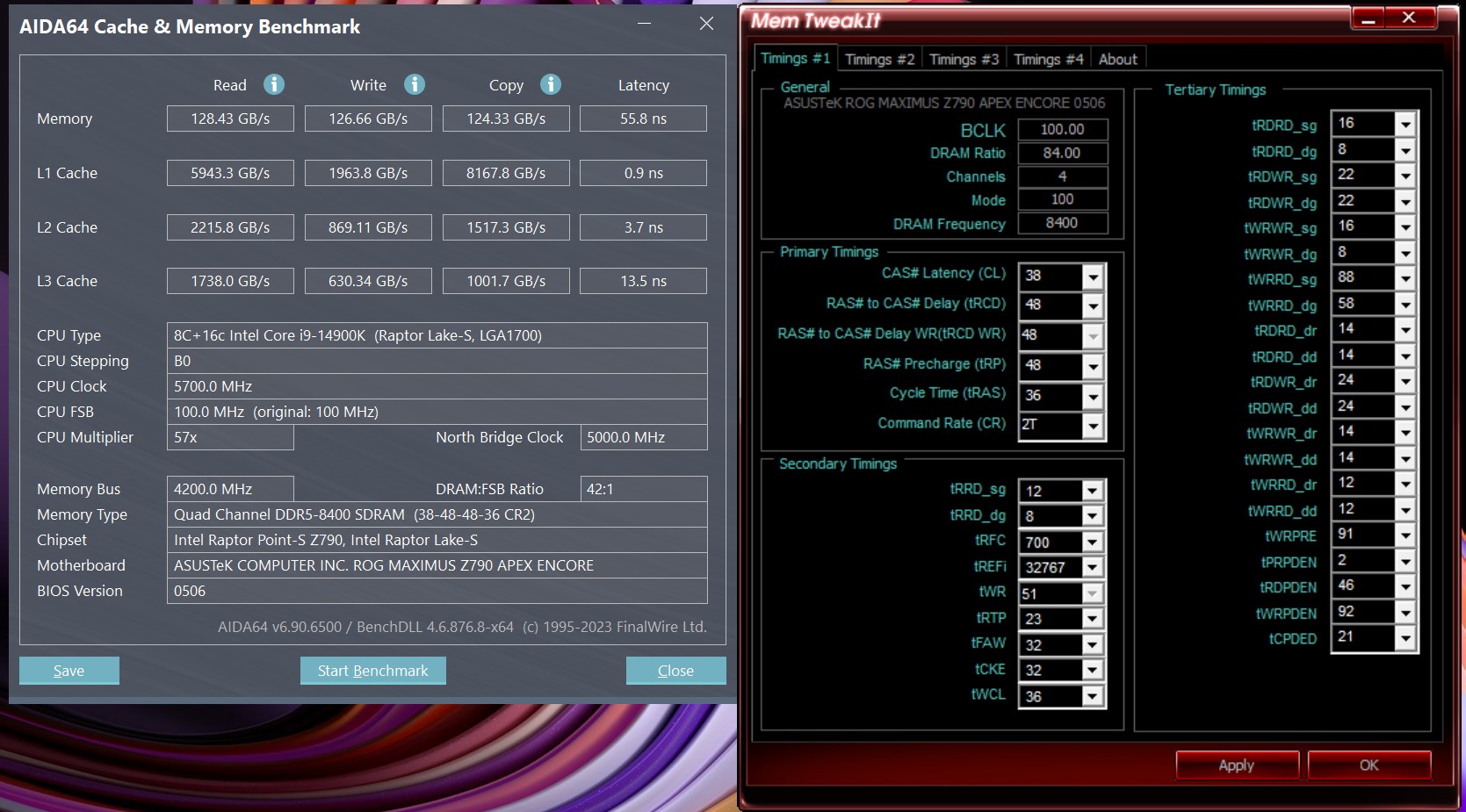Viewport: 1466px width, 812px height.
Task: Click the Motherboard field text
Action: 437,565
